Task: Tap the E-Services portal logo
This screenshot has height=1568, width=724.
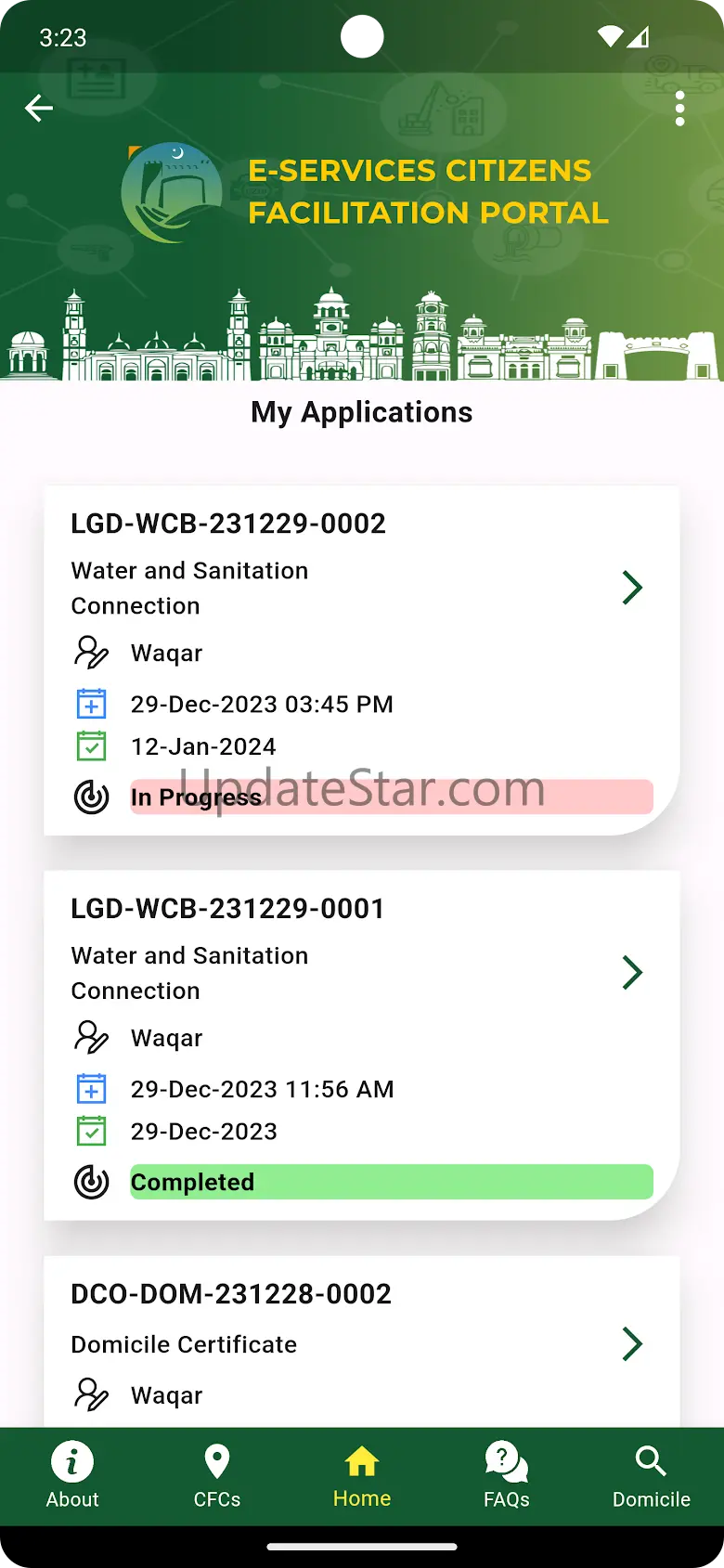Action: click(x=173, y=193)
